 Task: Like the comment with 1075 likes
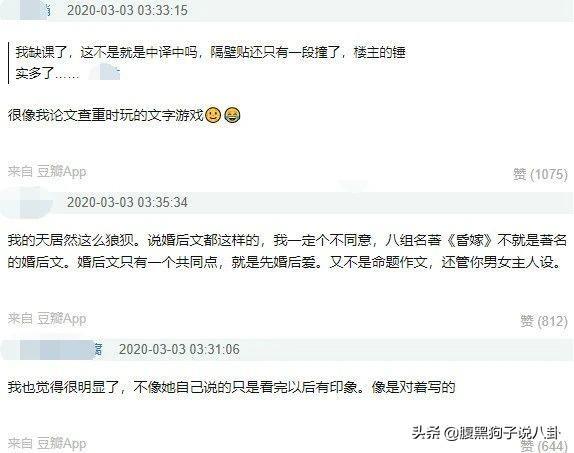pyautogui.click(x=540, y=174)
